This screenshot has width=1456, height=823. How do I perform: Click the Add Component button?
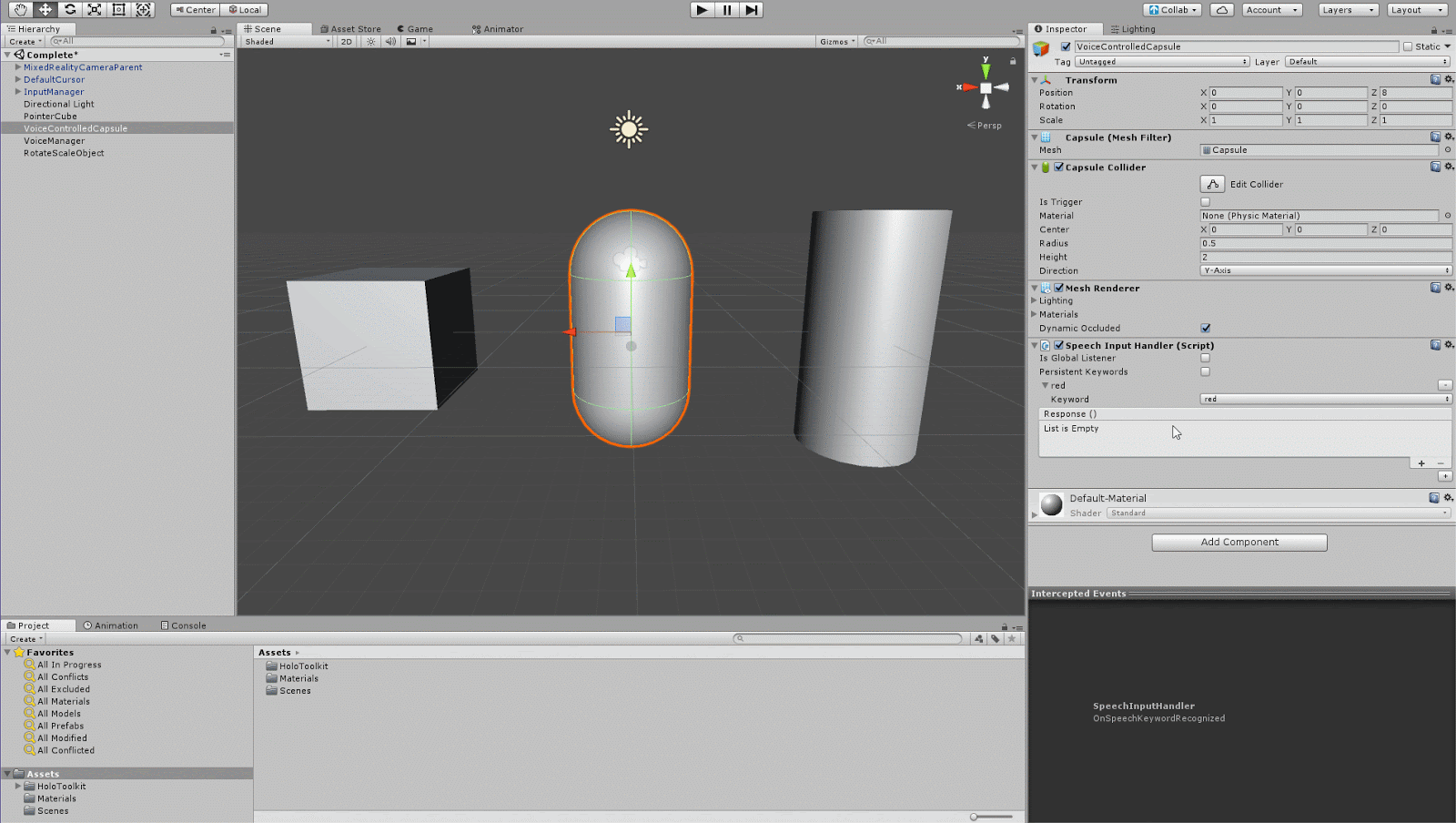tap(1239, 543)
